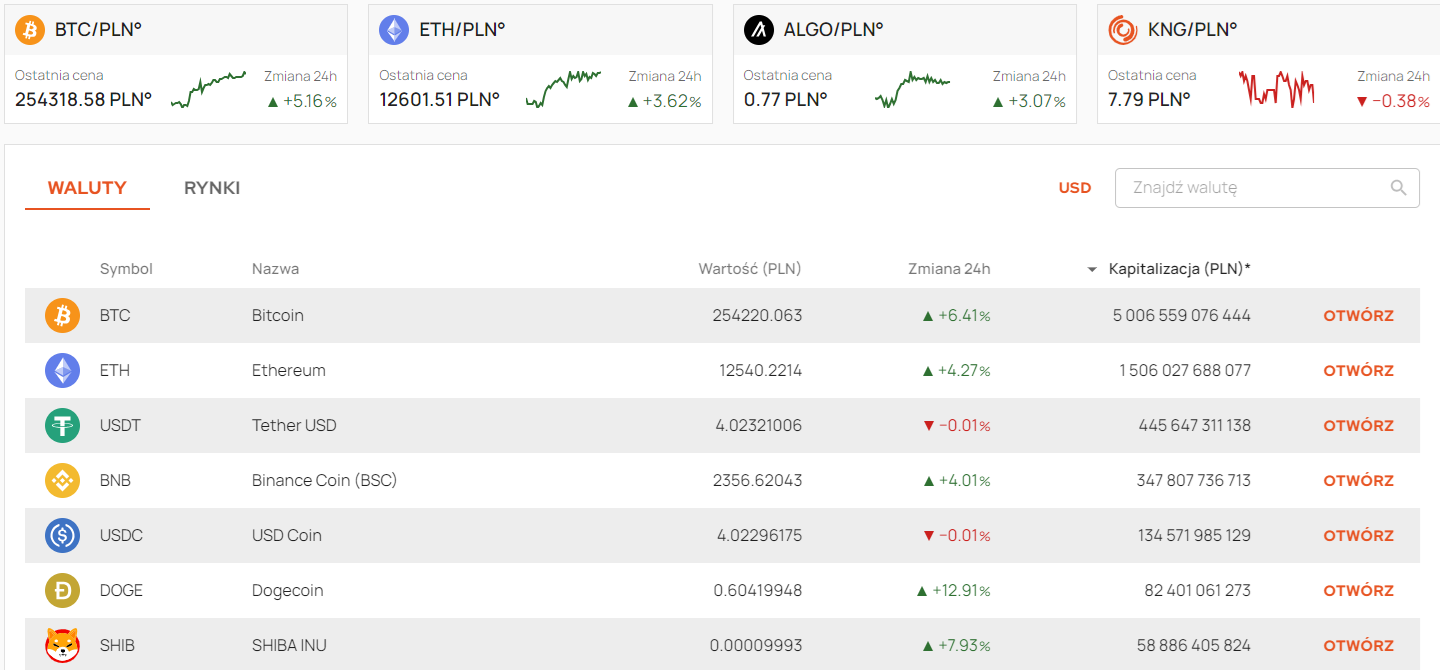Screen dimensions: 1440x670
Task: Click the BTC symbol cell
Action: tap(115, 316)
